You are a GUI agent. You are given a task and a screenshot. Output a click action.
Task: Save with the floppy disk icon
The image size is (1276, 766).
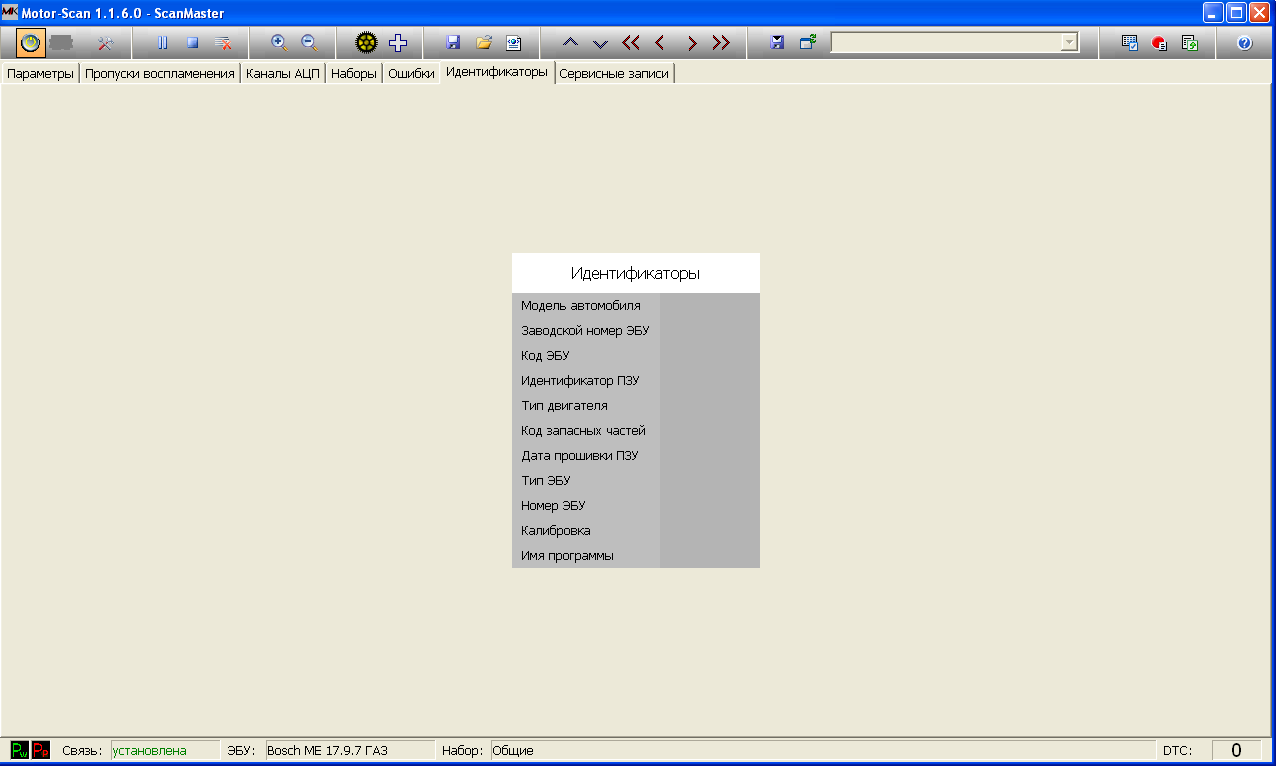click(453, 43)
